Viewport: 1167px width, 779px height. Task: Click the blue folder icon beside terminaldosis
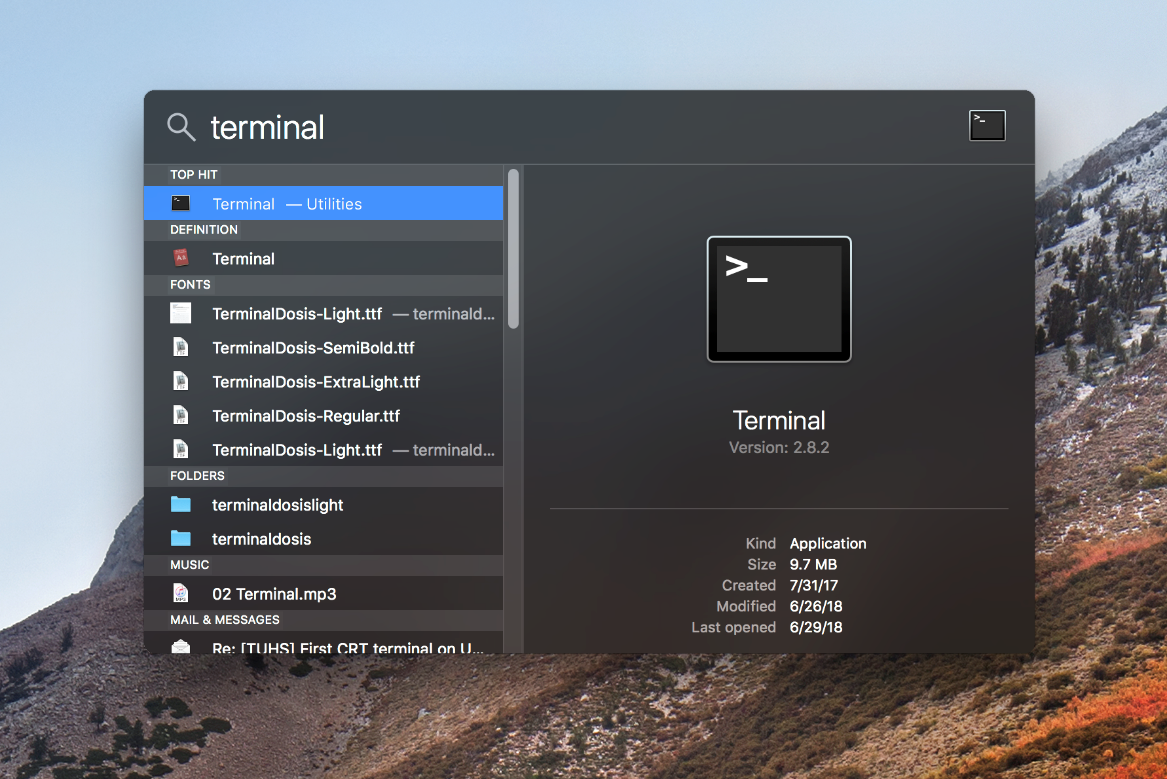click(181, 539)
